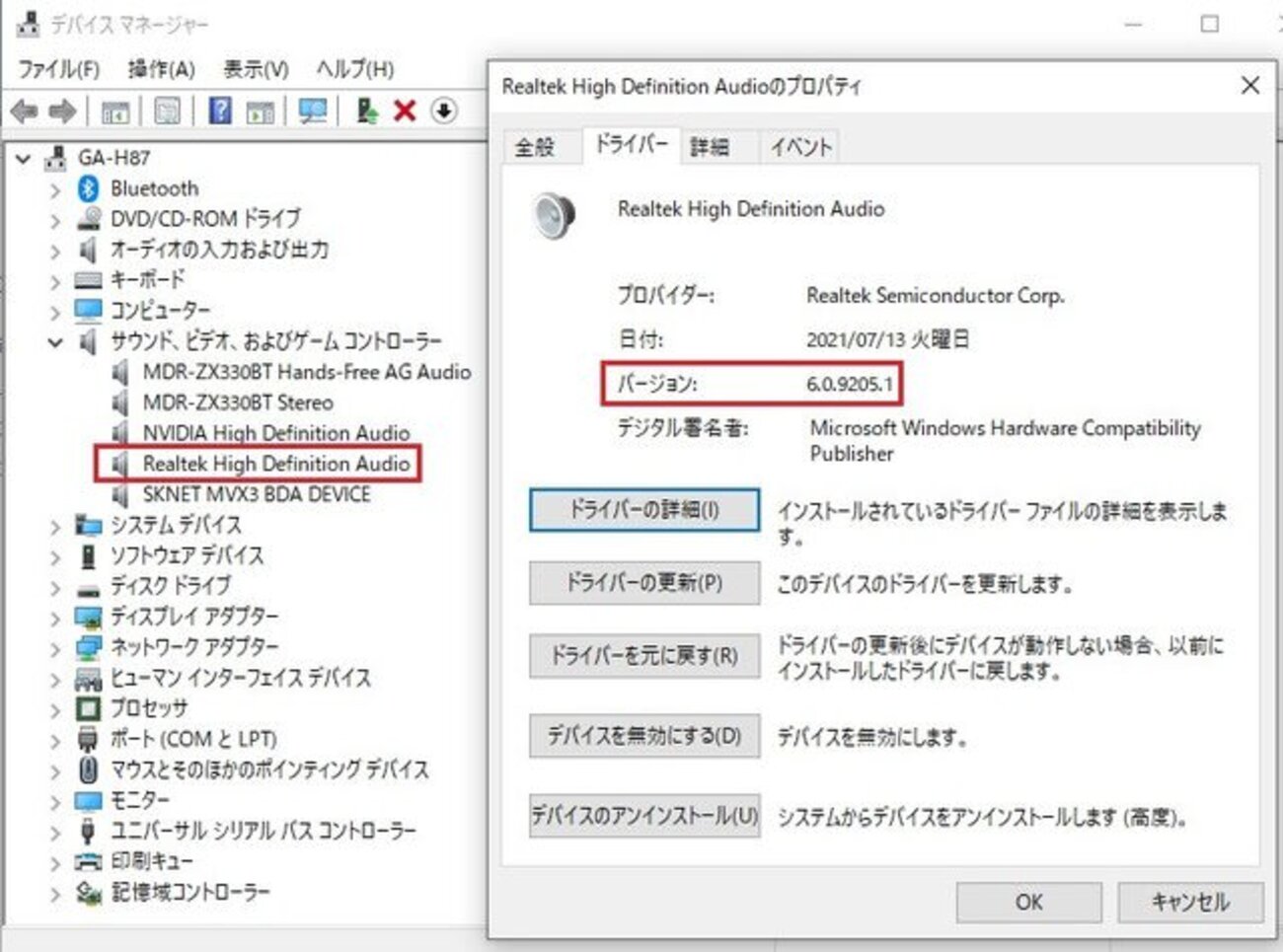Click the コンピューター monitor icon
The width and height of the screenshot is (1283, 952).
pos(89,311)
